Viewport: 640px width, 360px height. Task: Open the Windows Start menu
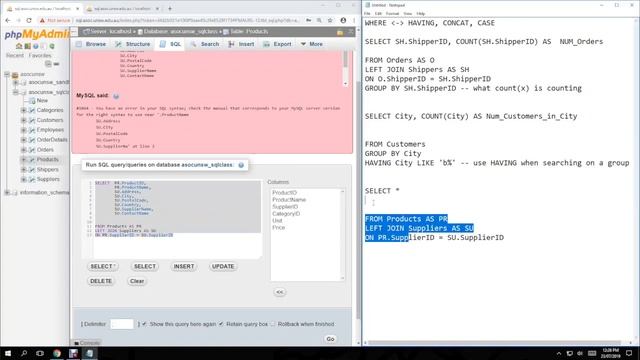pos(8,353)
